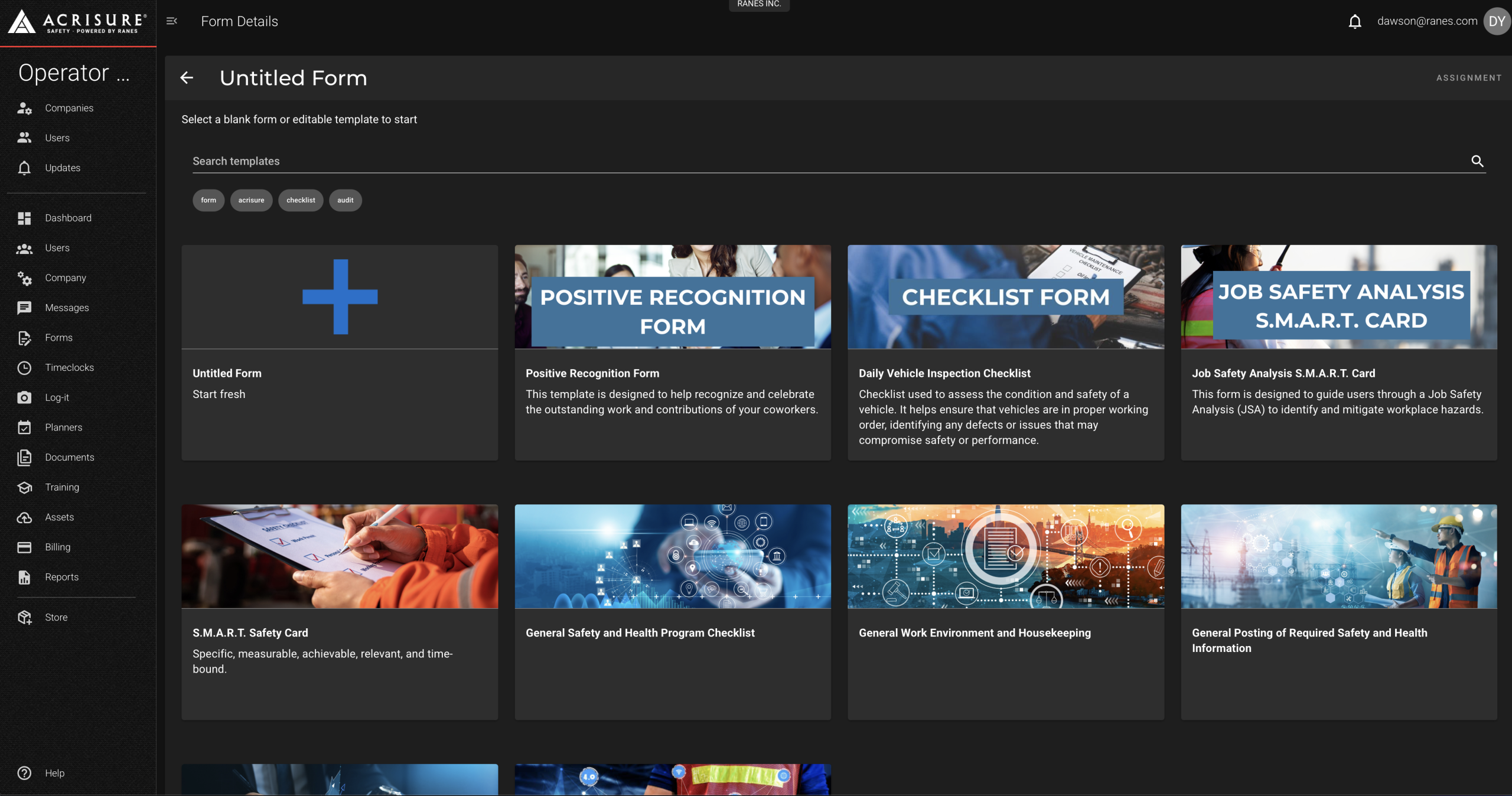
Task: Click the Start fresh text
Action: 219,394
